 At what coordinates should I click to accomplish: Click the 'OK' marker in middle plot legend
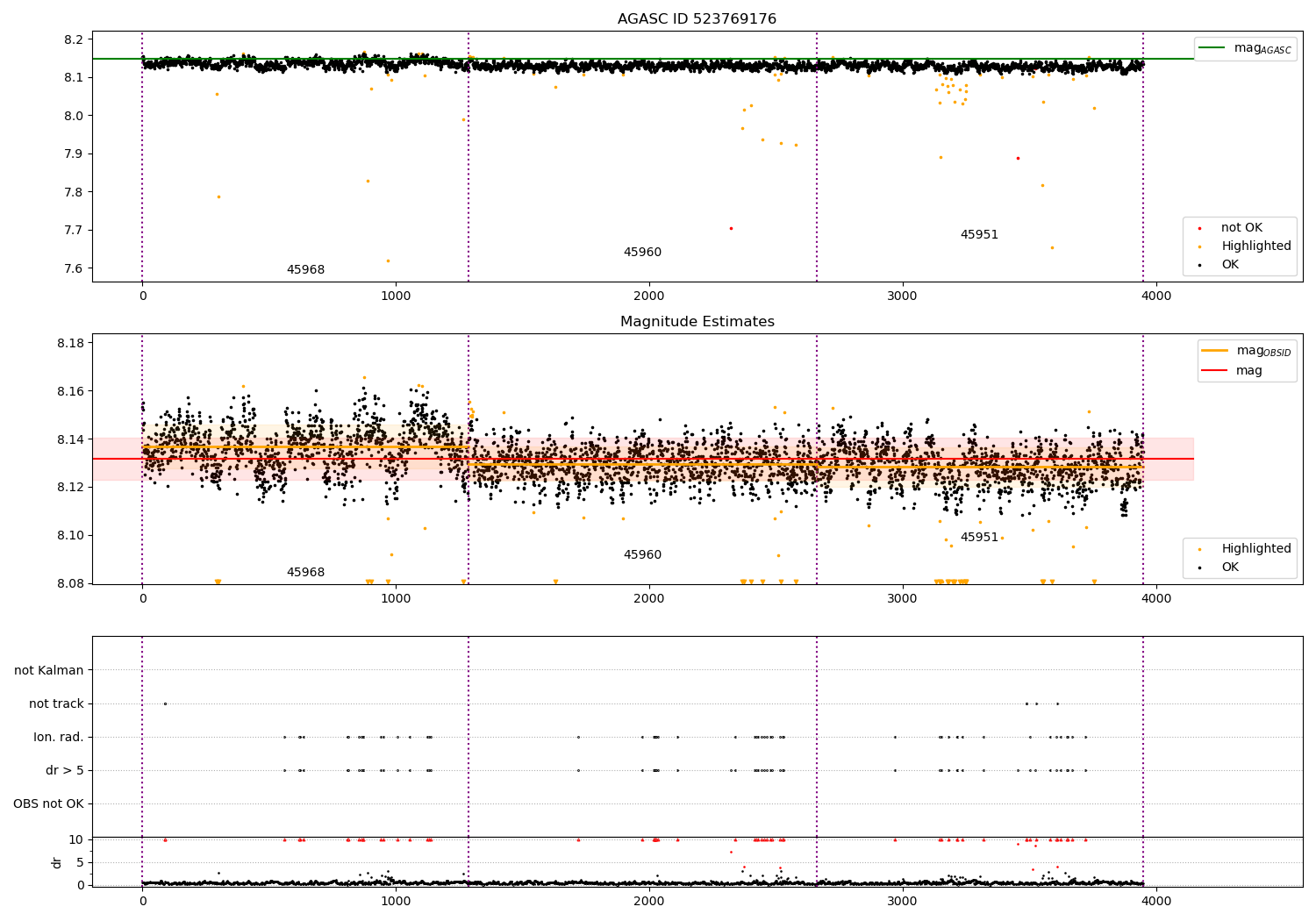pyautogui.click(x=1199, y=568)
